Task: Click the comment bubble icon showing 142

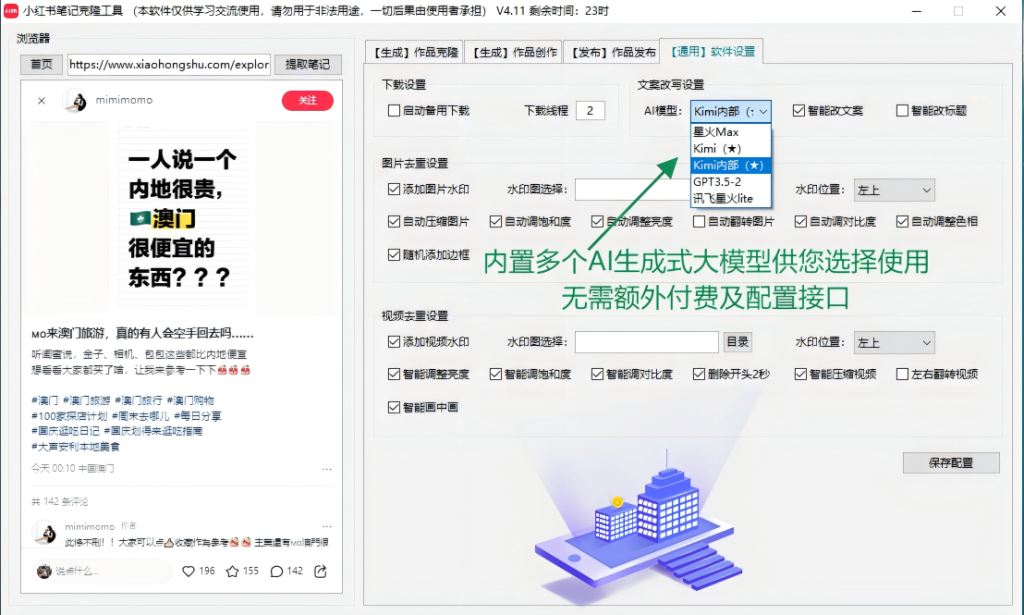Action: 276,571
